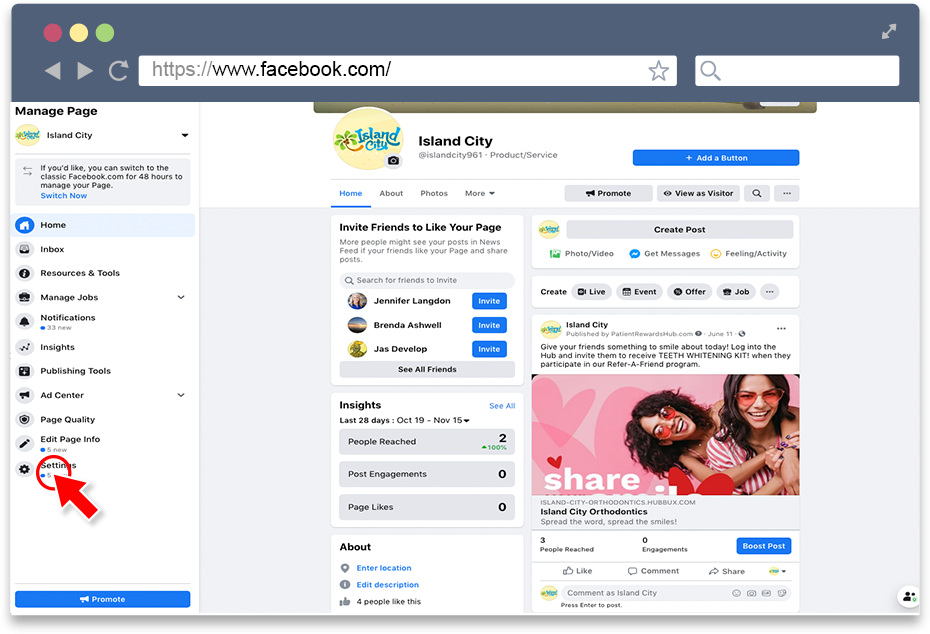Screen dimensions: 930x634
Task: Click the emoji icon in comment box
Action: tap(736, 593)
